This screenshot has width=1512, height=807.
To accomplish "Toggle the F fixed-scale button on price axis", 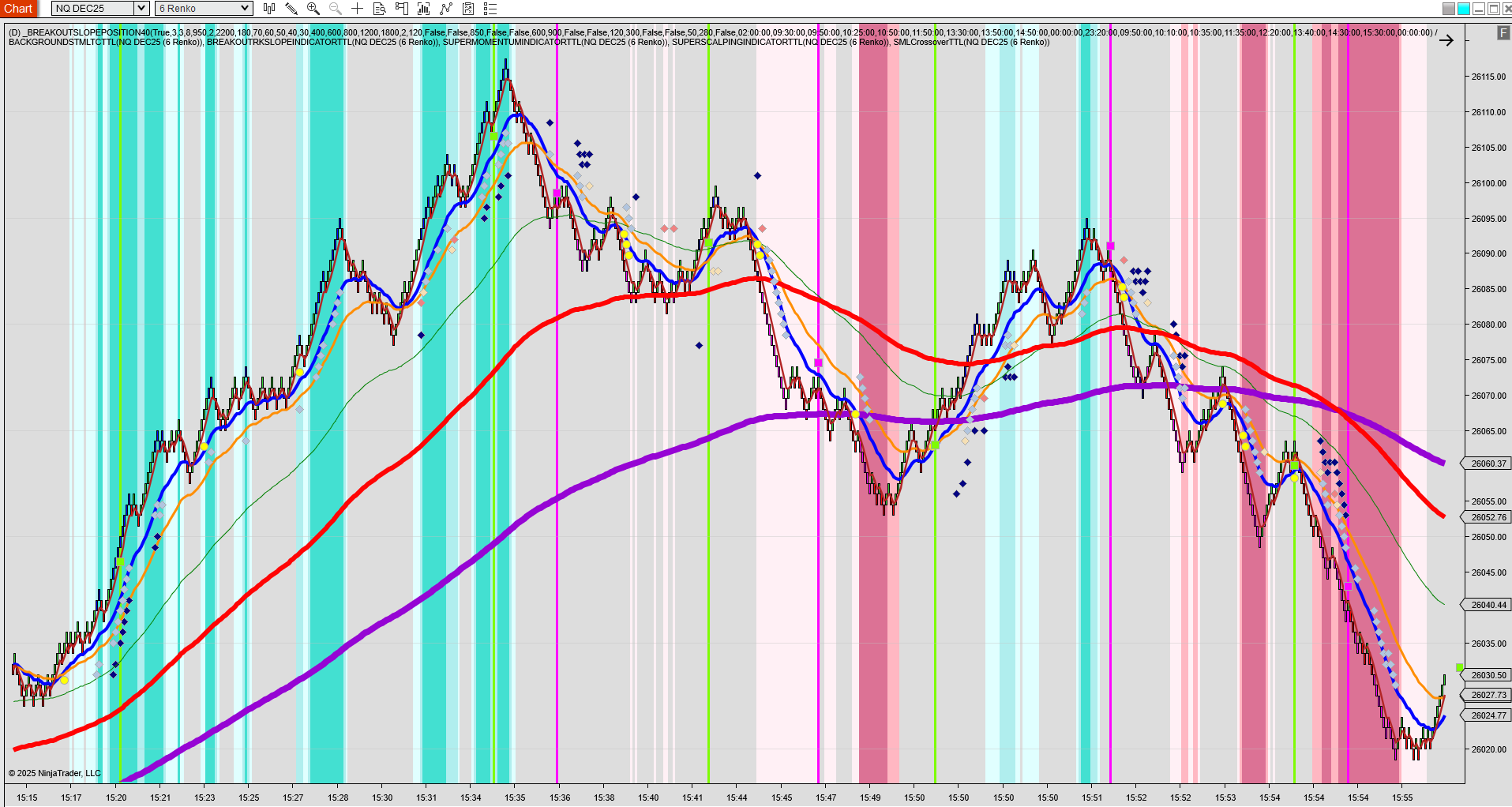I will tap(1503, 33).
